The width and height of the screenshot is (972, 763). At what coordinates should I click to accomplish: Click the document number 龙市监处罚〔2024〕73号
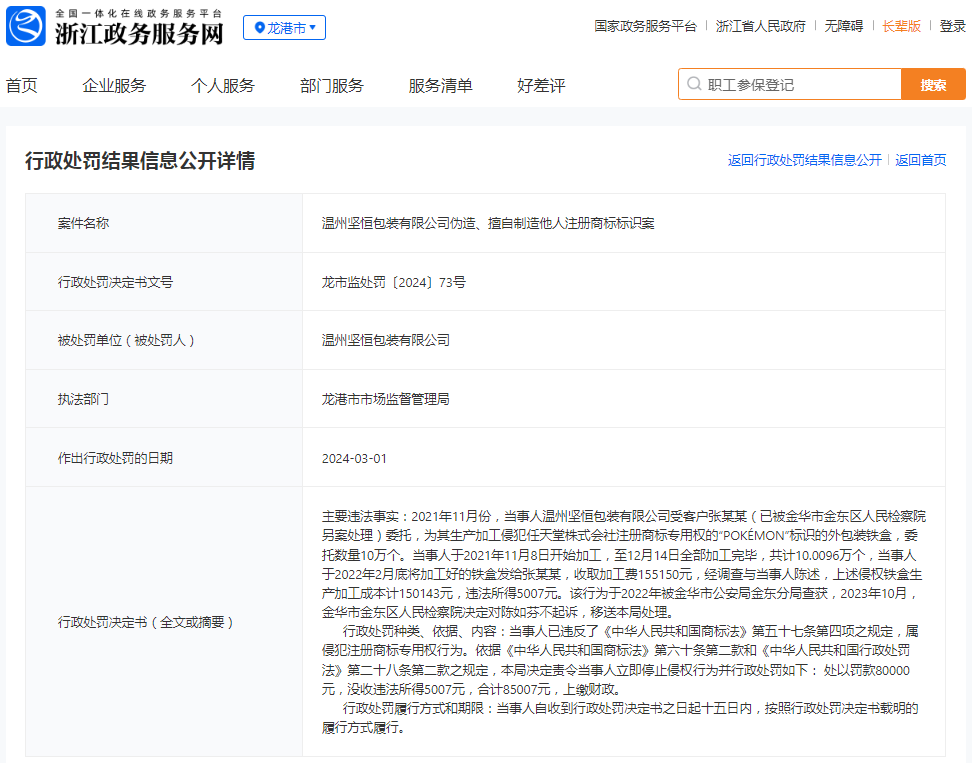pyautogui.click(x=394, y=282)
